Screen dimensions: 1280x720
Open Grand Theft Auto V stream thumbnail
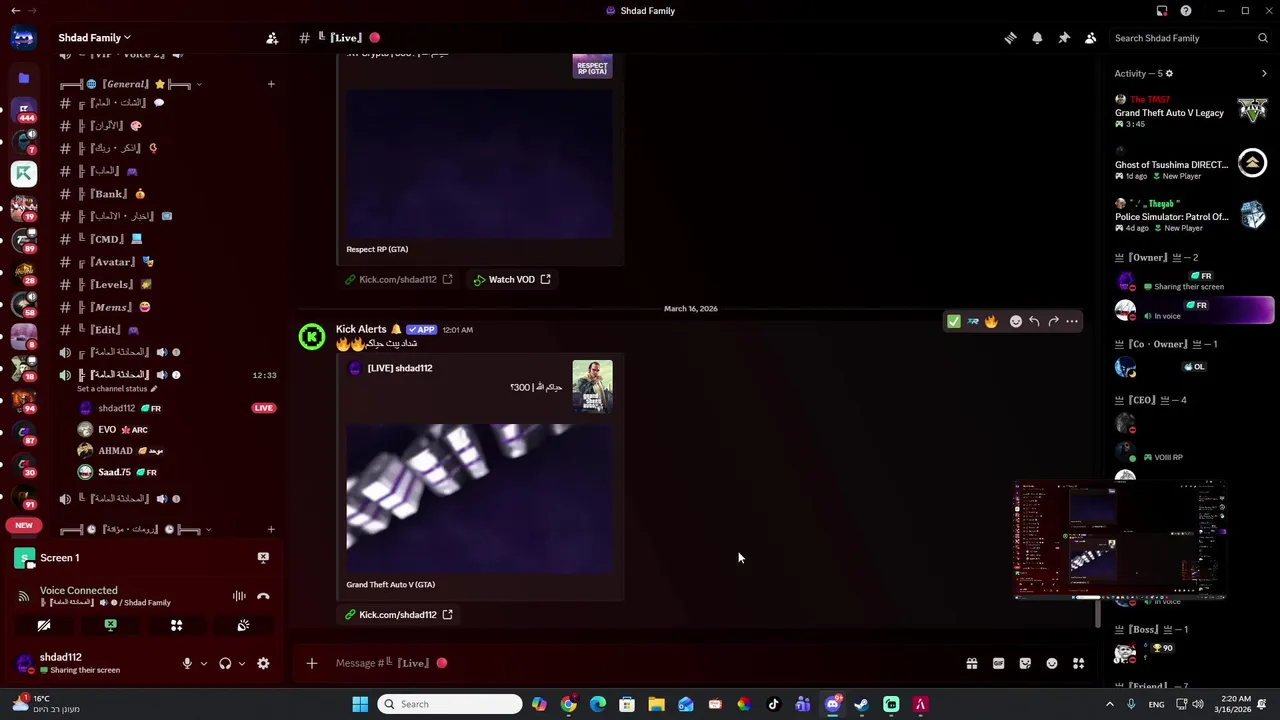(x=480, y=499)
